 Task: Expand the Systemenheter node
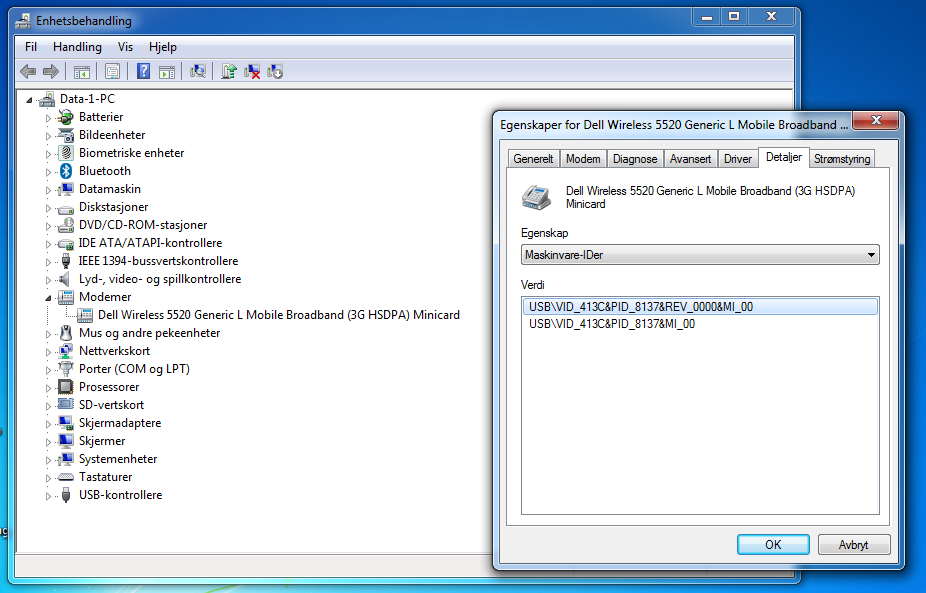tap(48, 460)
